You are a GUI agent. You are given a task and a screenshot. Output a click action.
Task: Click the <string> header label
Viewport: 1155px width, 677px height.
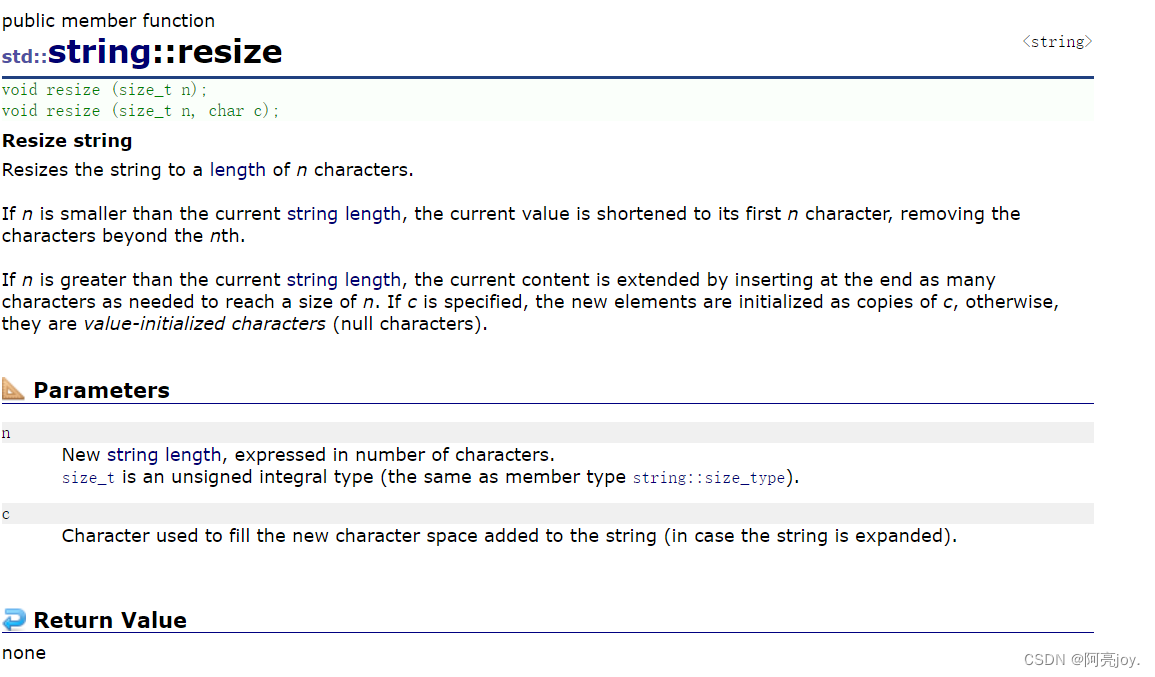[x=1057, y=42]
